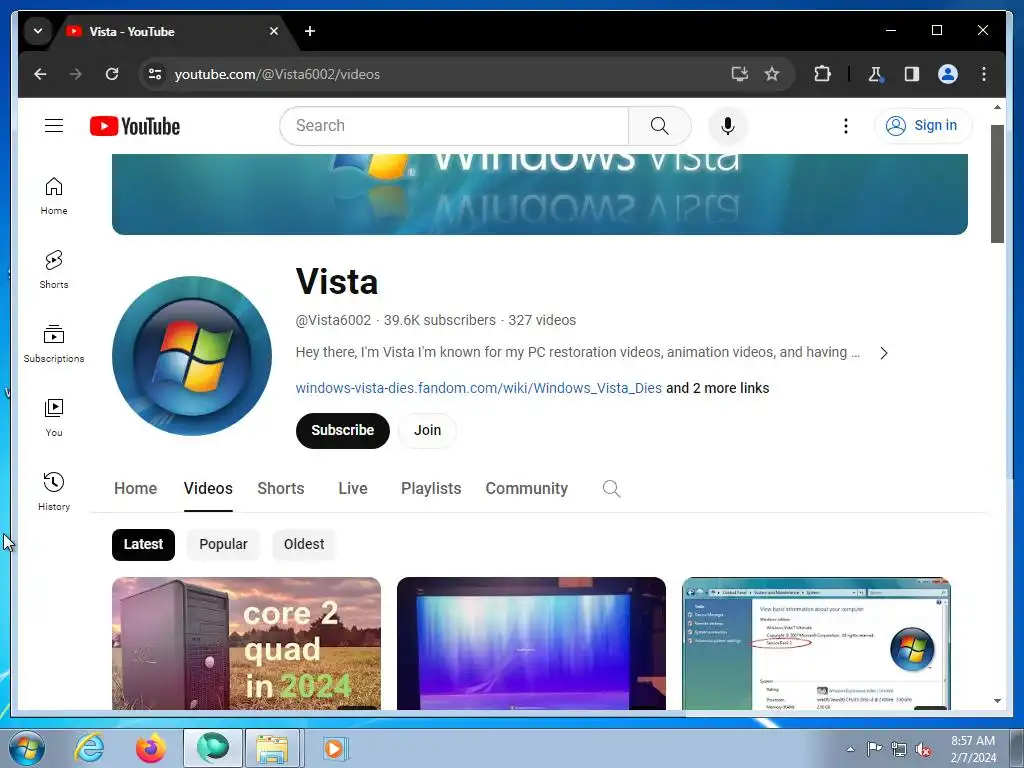Image resolution: width=1024 pixels, height=768 pixels.
Task: View site information icon in the address bar
Action: click(x=155, y=74)
